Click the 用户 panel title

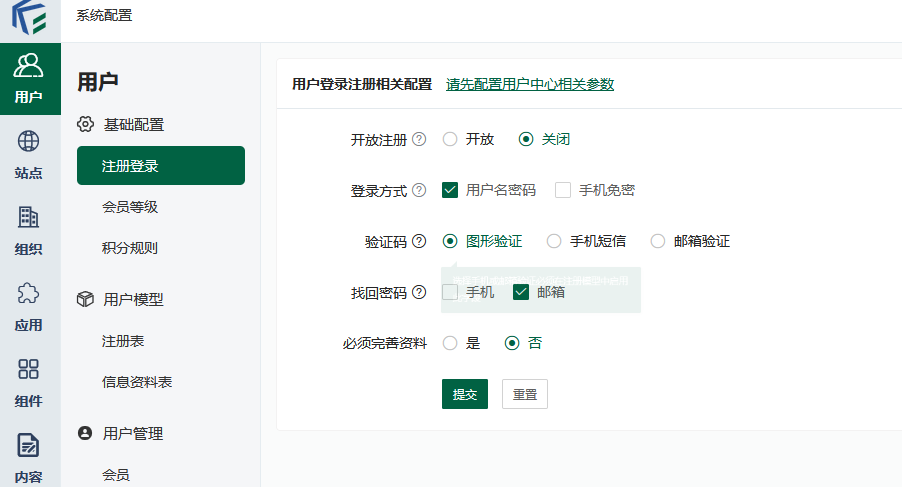click(x=98, y=82)
